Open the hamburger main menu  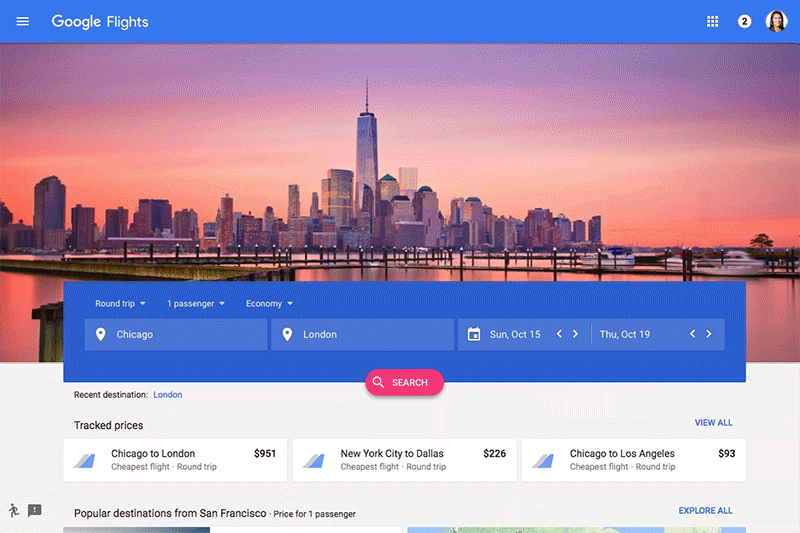click(22, 21)
